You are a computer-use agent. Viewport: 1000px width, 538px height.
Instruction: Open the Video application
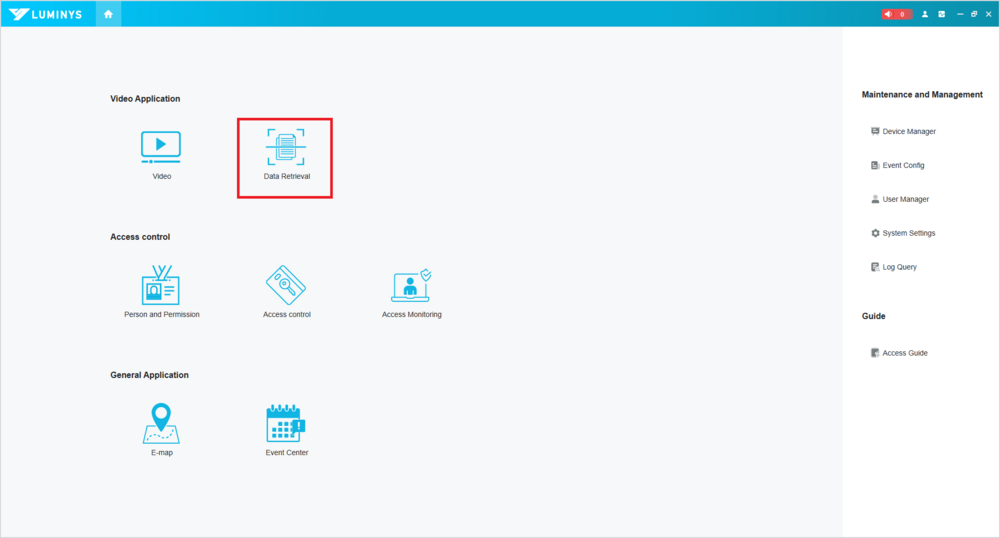point(161,148)
